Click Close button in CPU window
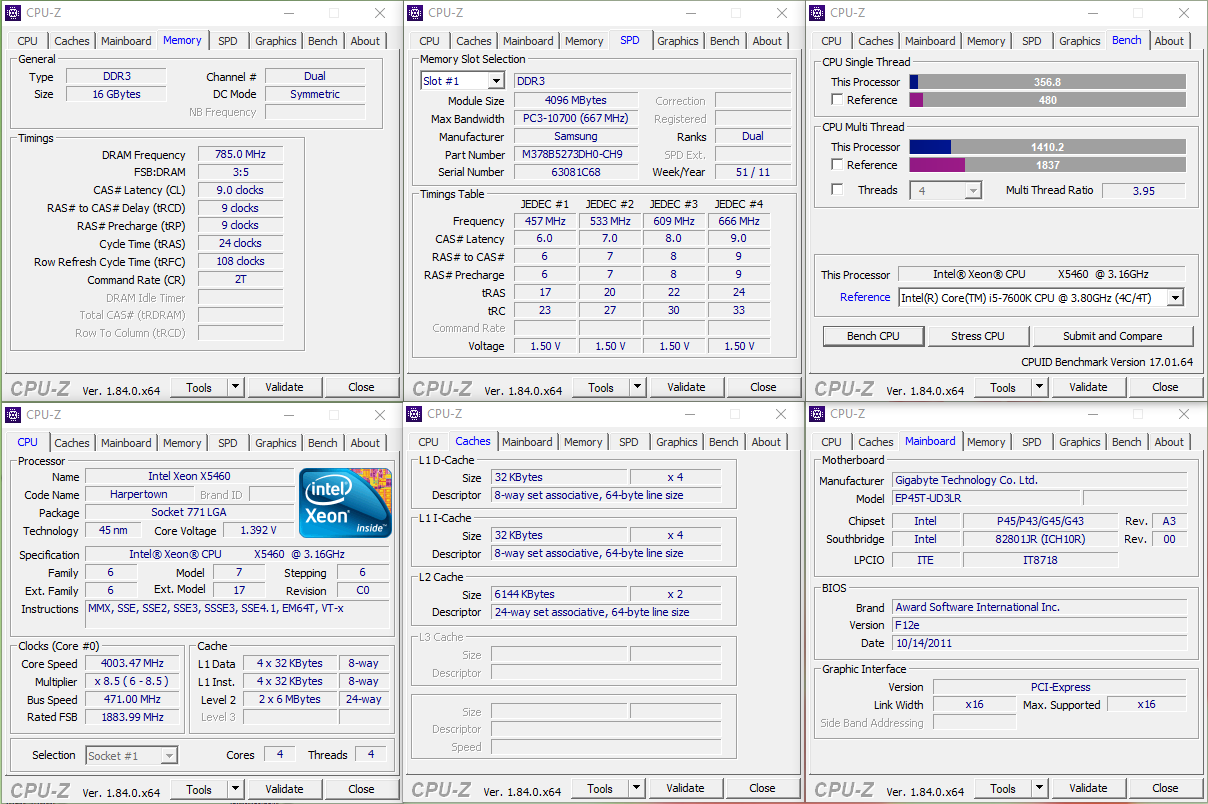Screen dimensions: 1208x804 click(x=361, y=789)
